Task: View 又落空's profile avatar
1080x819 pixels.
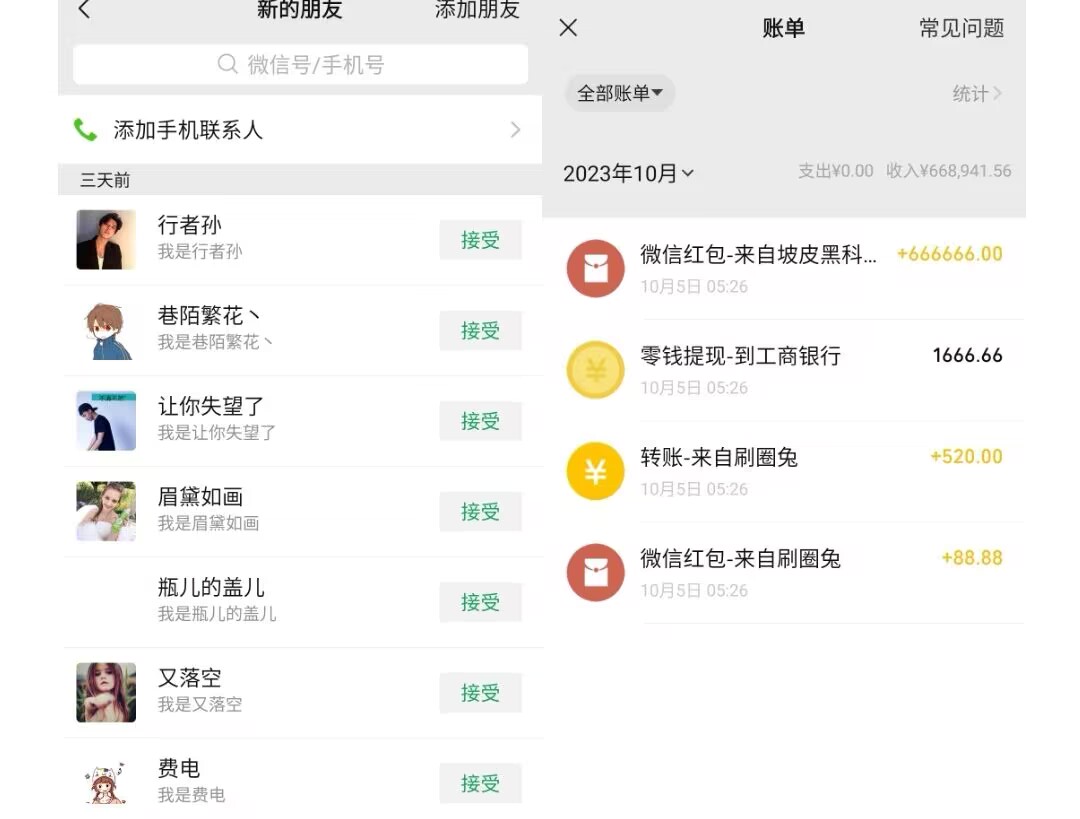Action: click(x=105, y=692)
